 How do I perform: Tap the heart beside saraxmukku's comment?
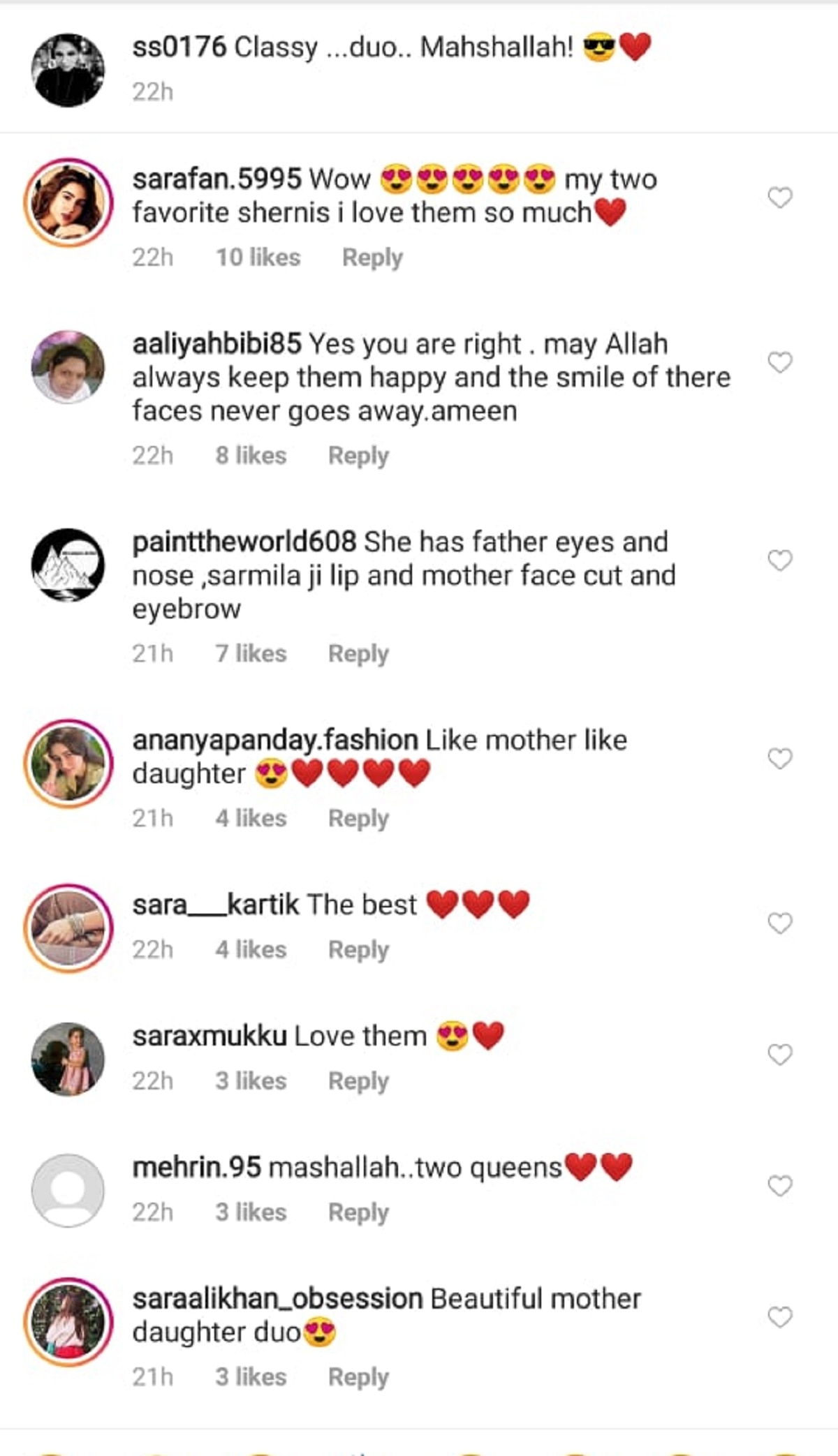[779, 1055]
